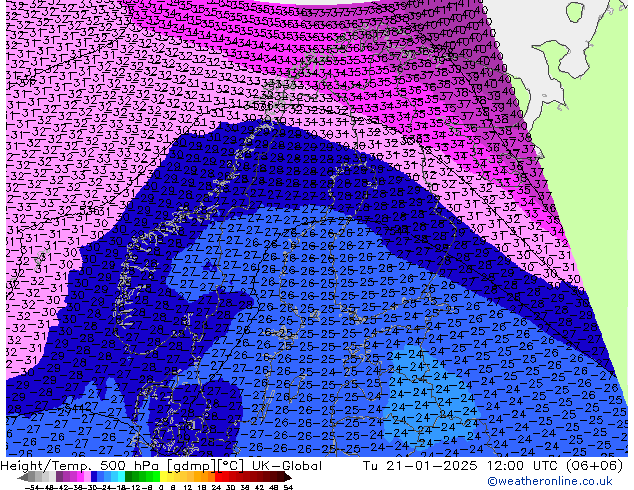Click the right dark maroon arrow end of scale
This screenshot has height=490, width=634.
(288, 477)
